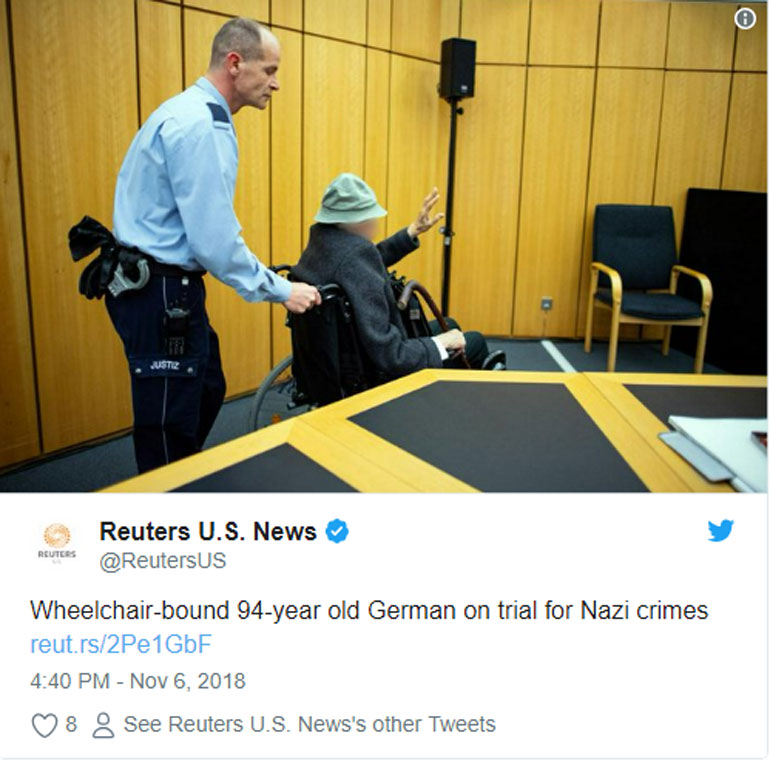Click the JUSTIZ label on the trousers
Screen dimensions: 770x761
click(x=165, y=365)
